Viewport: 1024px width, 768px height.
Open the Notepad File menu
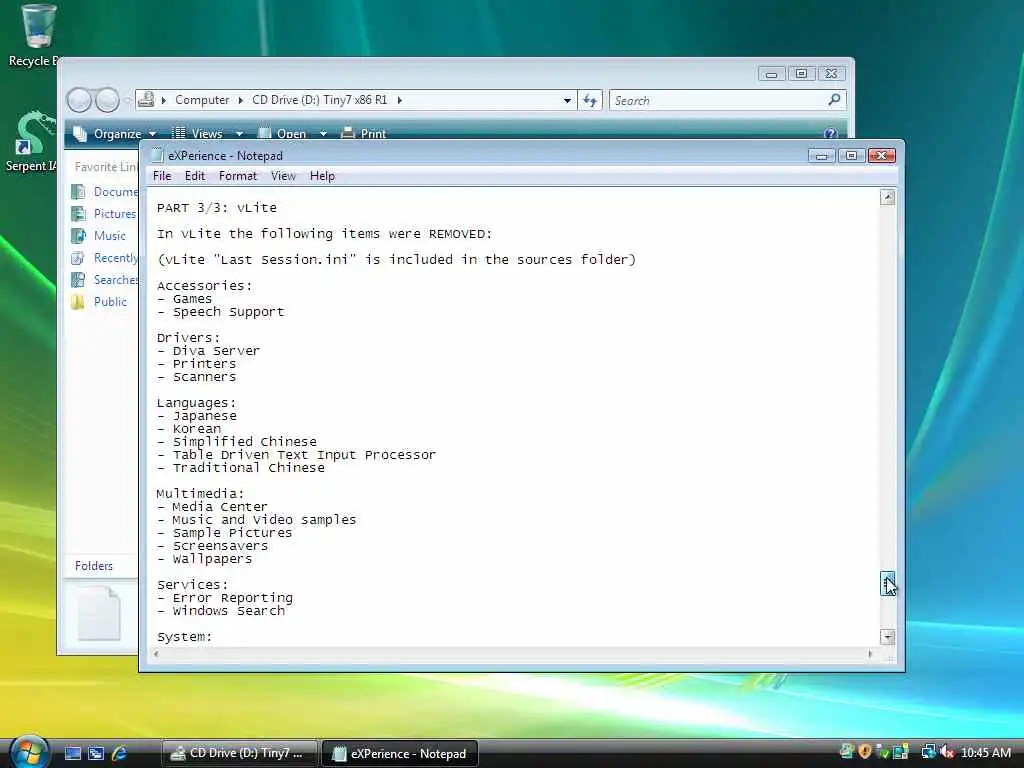click(x=162, y=176)
